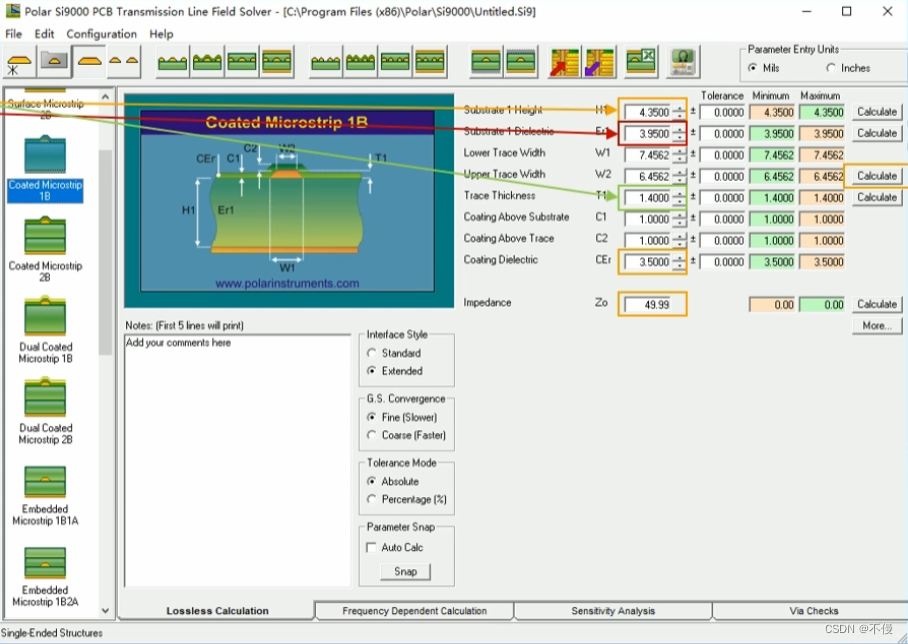908x644 pixels.
Task: Select Coarse (Faster) convergence option
Action: [372, 435]
